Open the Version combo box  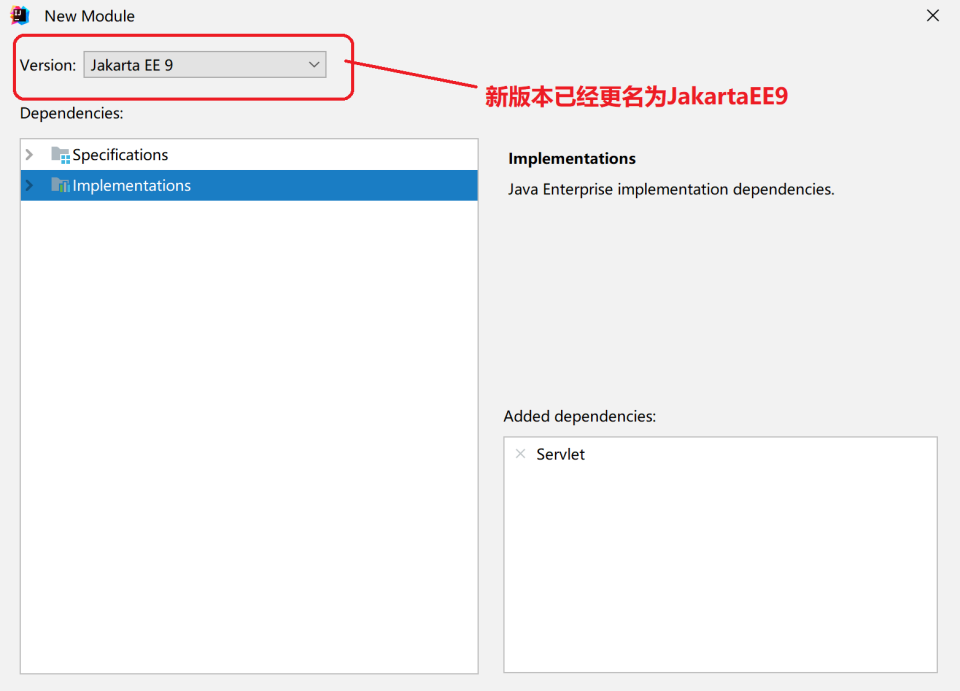tap(204, 65)
